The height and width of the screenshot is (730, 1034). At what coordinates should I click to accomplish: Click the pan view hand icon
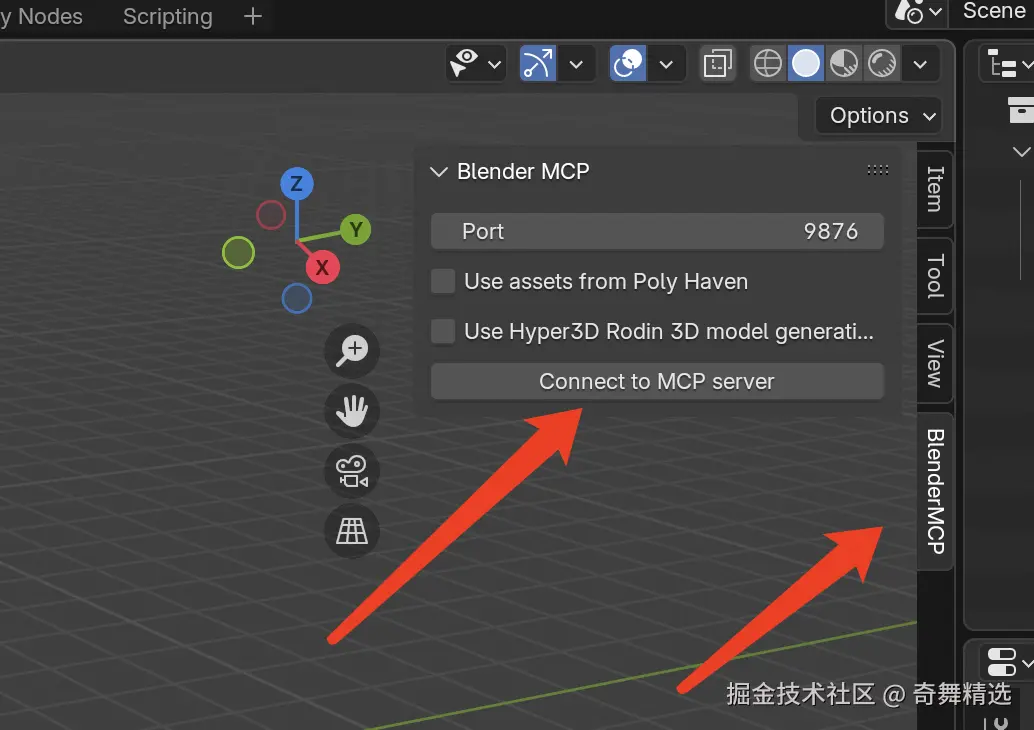point(351,411)
